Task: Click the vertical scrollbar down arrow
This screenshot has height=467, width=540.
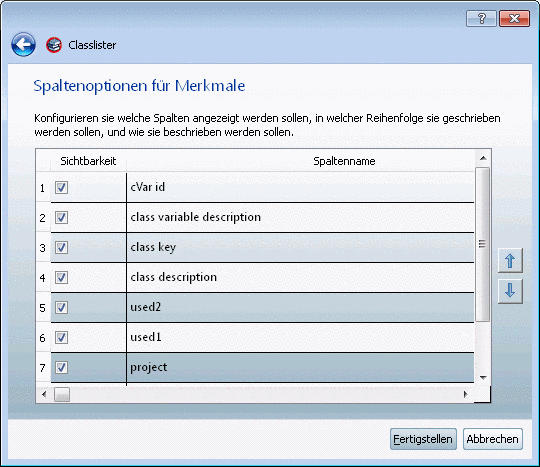Action: point(483,377)
